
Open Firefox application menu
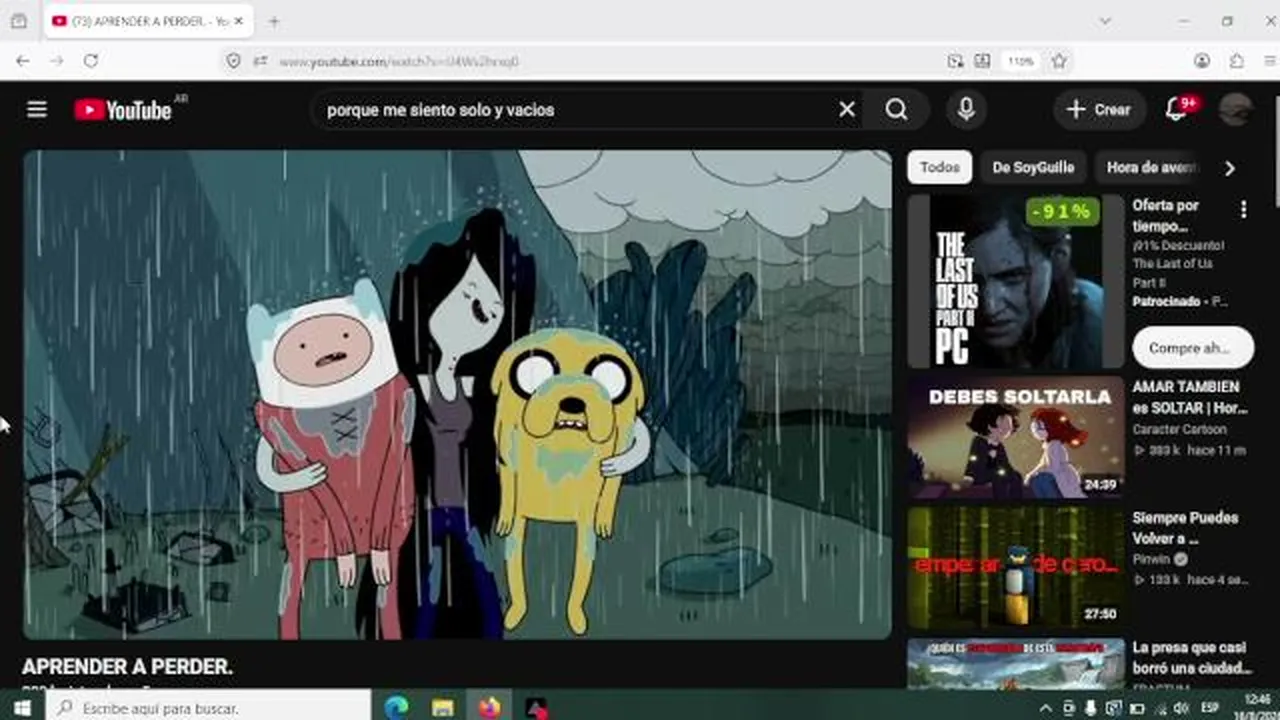pos(1268,61)
